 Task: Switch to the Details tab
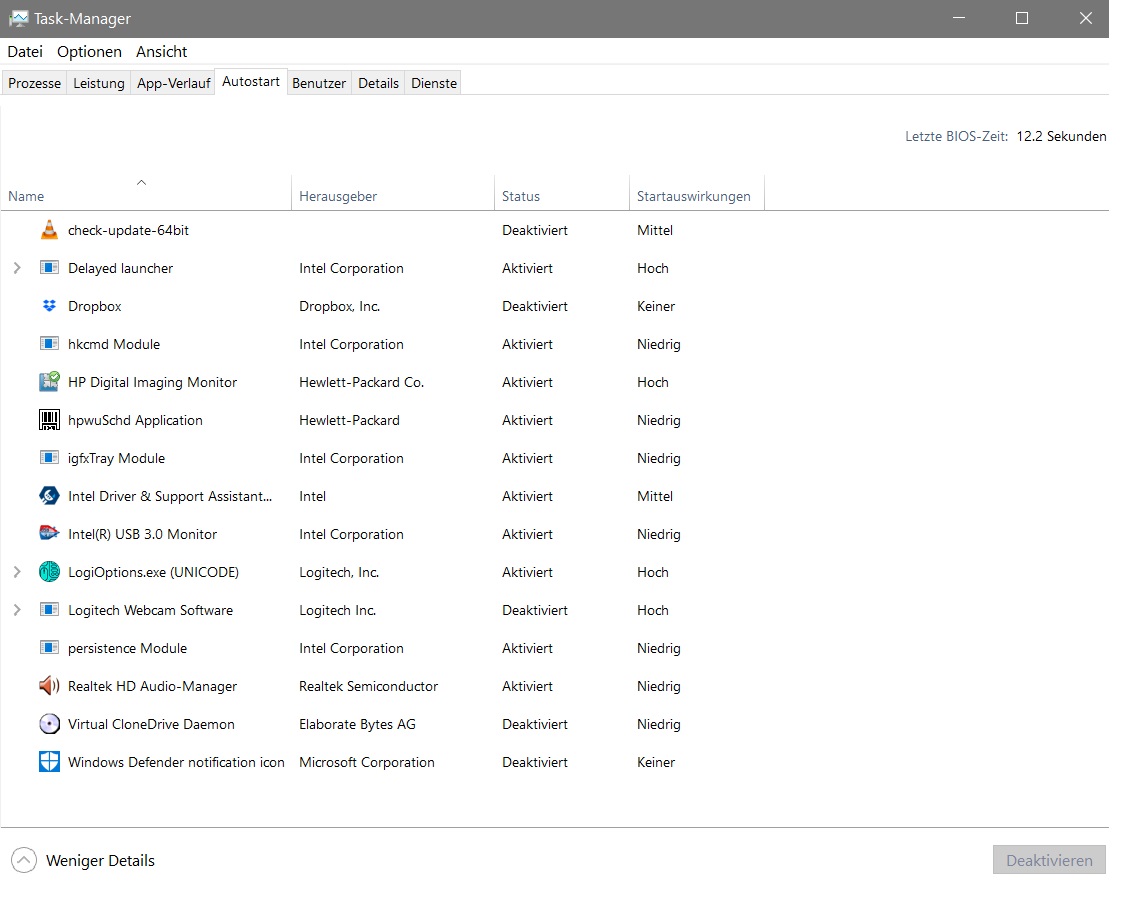(378, 83)
